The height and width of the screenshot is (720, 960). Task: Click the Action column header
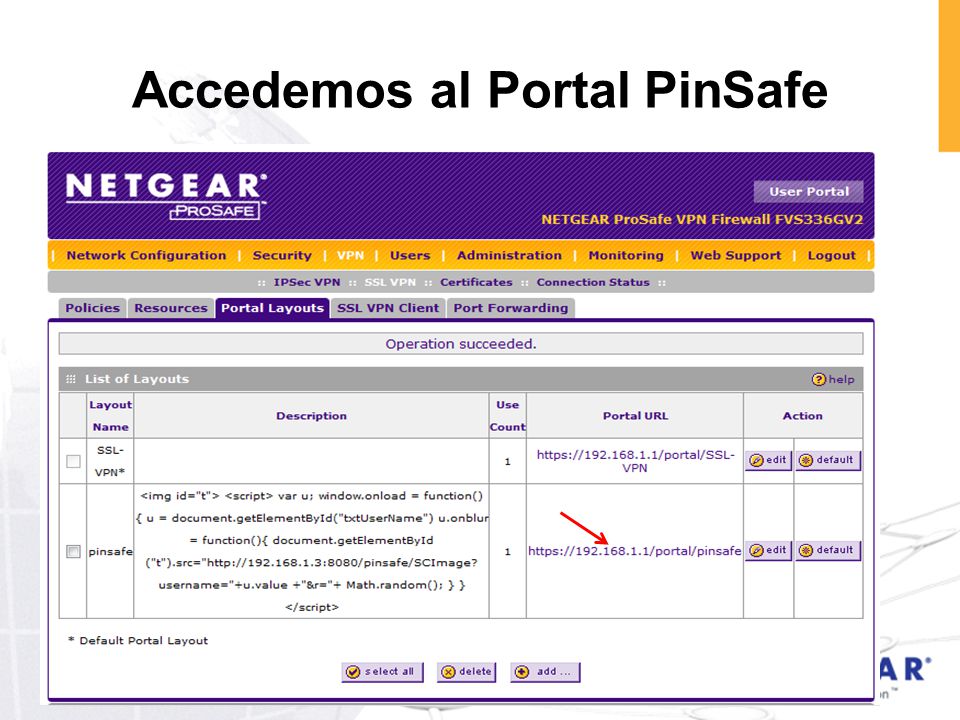[803, 416]
